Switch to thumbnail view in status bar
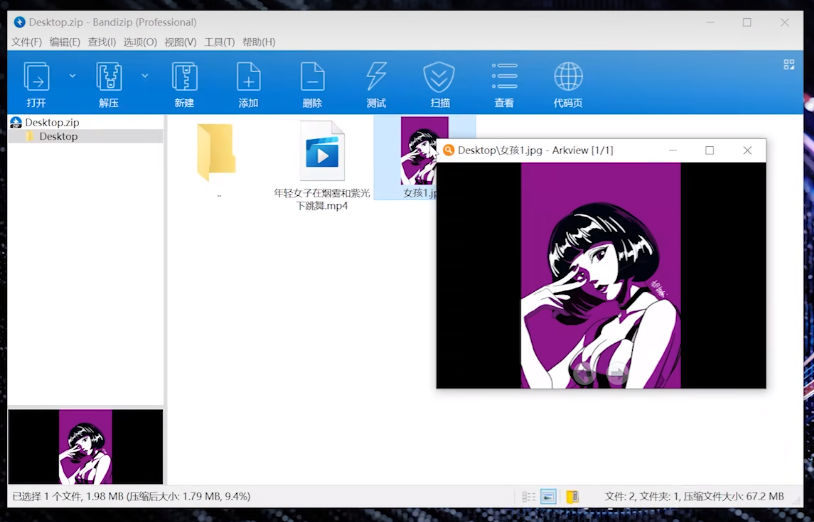 (x=548, y=497)
